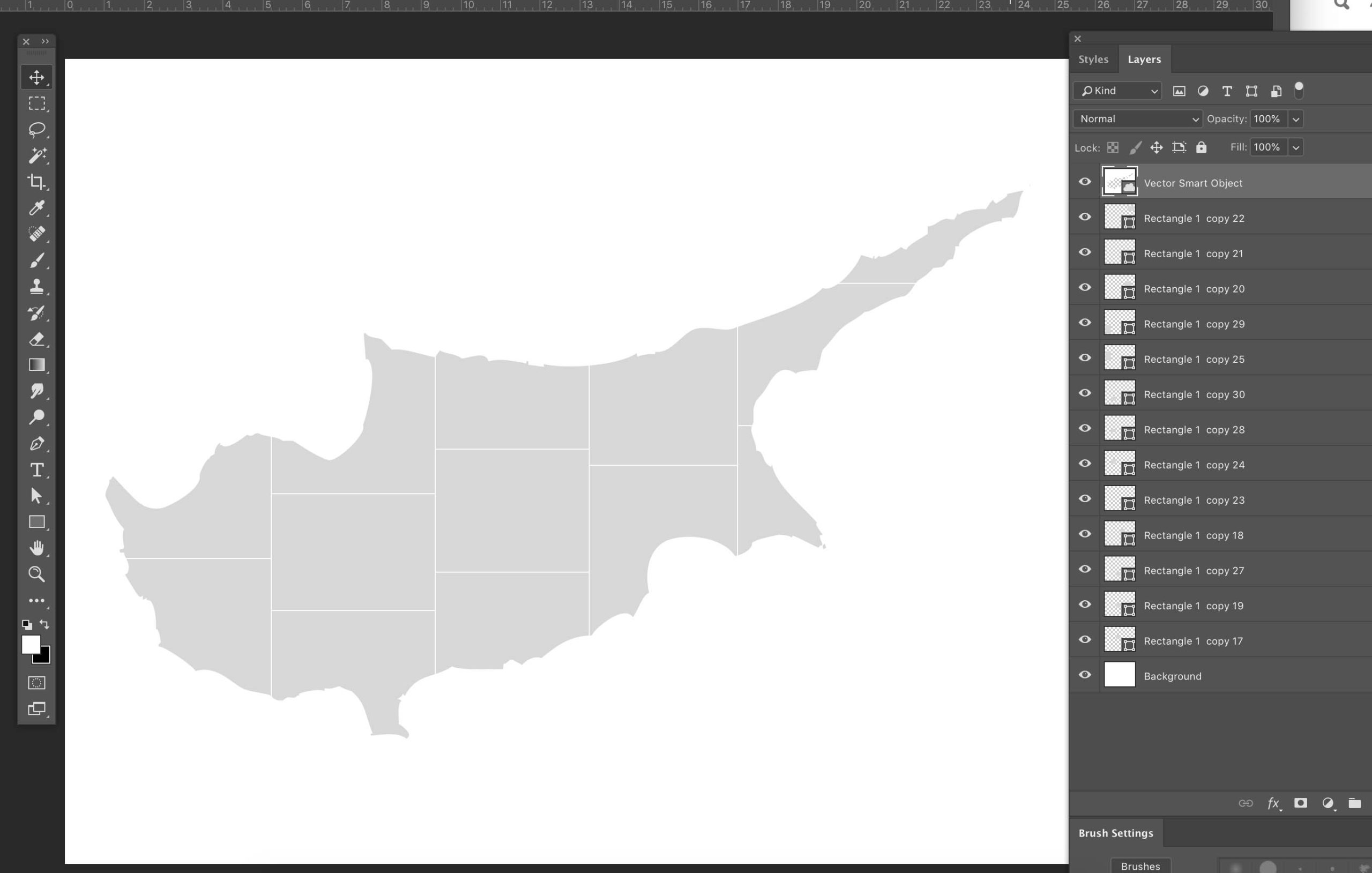Hide the Background layer
This screenshot has height=873, width=1372.
(x=1085, y=675)
